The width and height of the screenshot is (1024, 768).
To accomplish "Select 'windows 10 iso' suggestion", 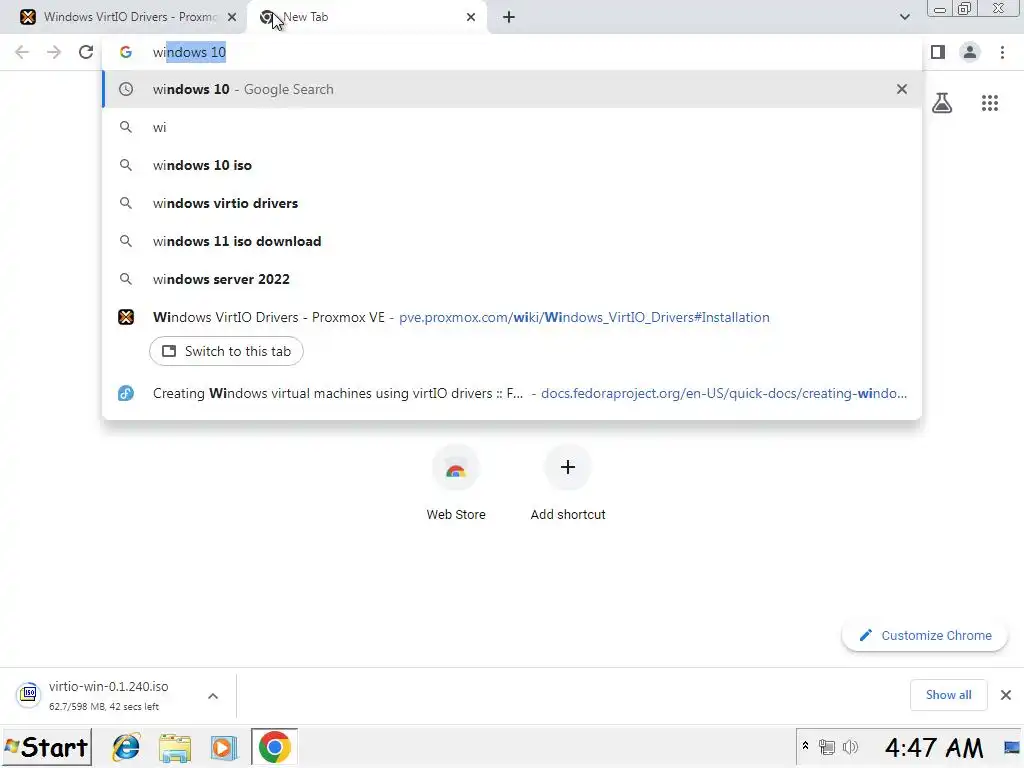I will [512, 165].
